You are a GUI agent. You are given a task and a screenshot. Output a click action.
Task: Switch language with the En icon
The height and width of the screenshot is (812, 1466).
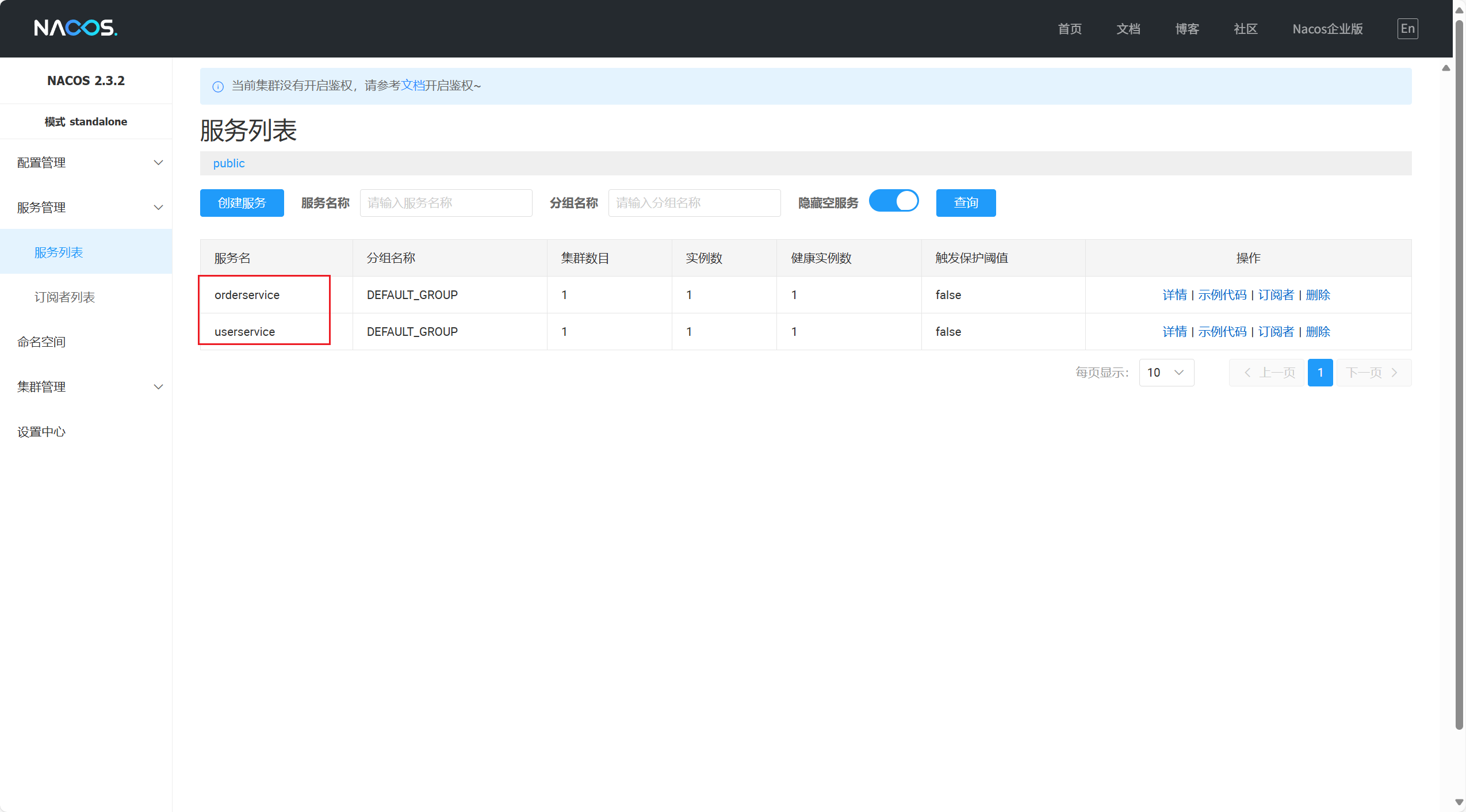click(1407, 29)
